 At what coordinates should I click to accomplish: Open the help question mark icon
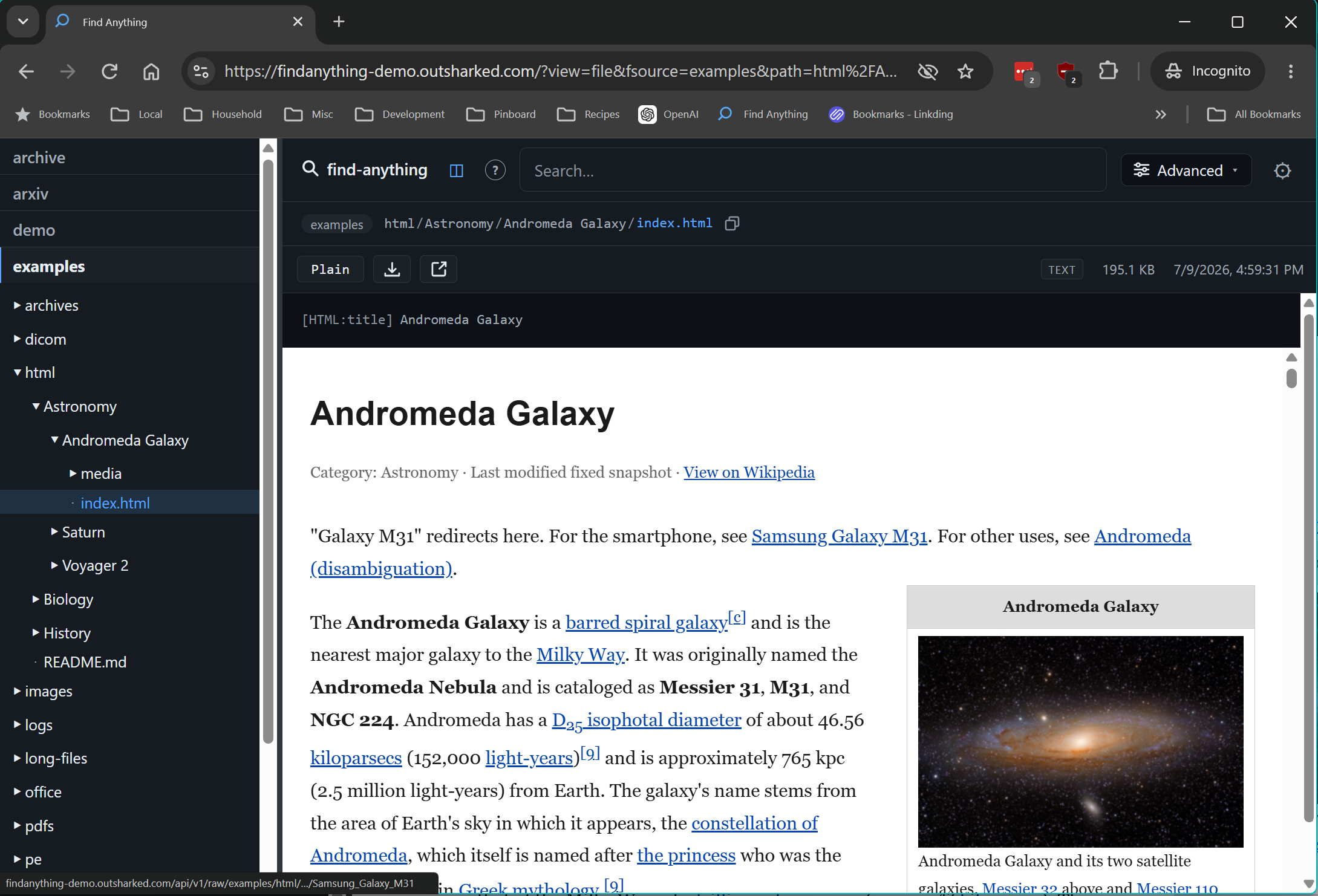point(495,170)
